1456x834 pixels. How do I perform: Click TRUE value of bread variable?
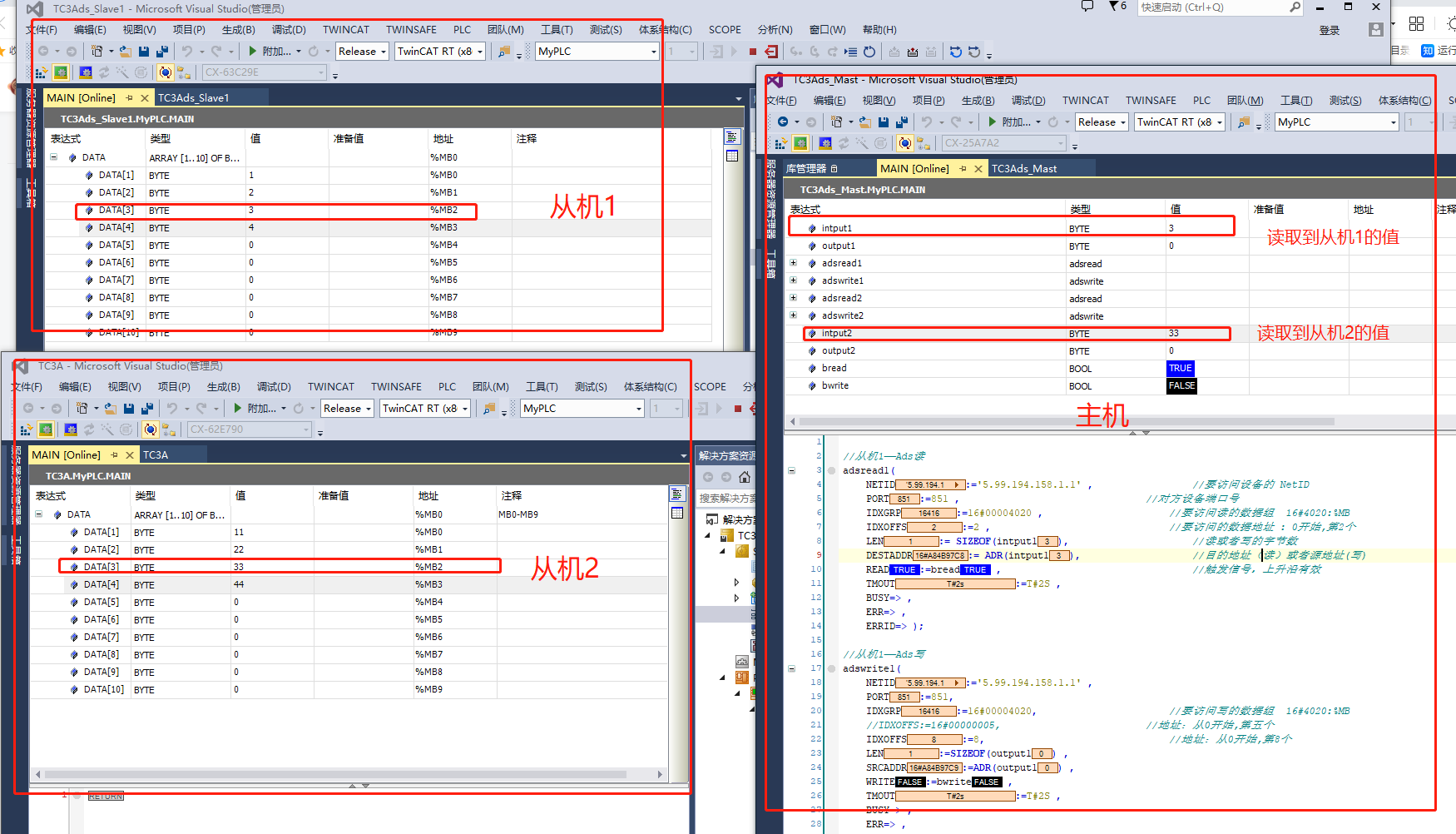coord(1180,368)
